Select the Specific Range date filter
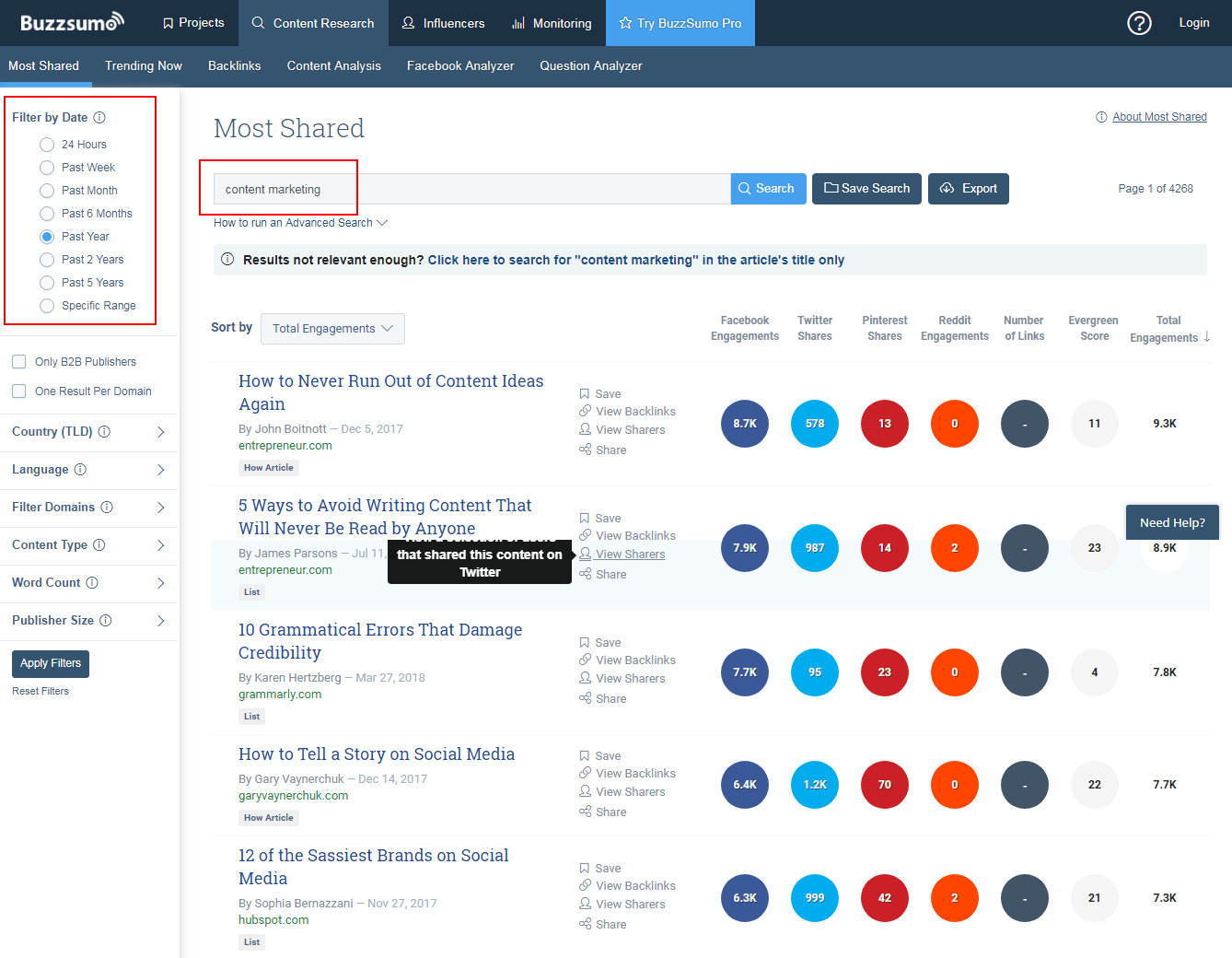 pyautogui.click(x=47, y=306)
